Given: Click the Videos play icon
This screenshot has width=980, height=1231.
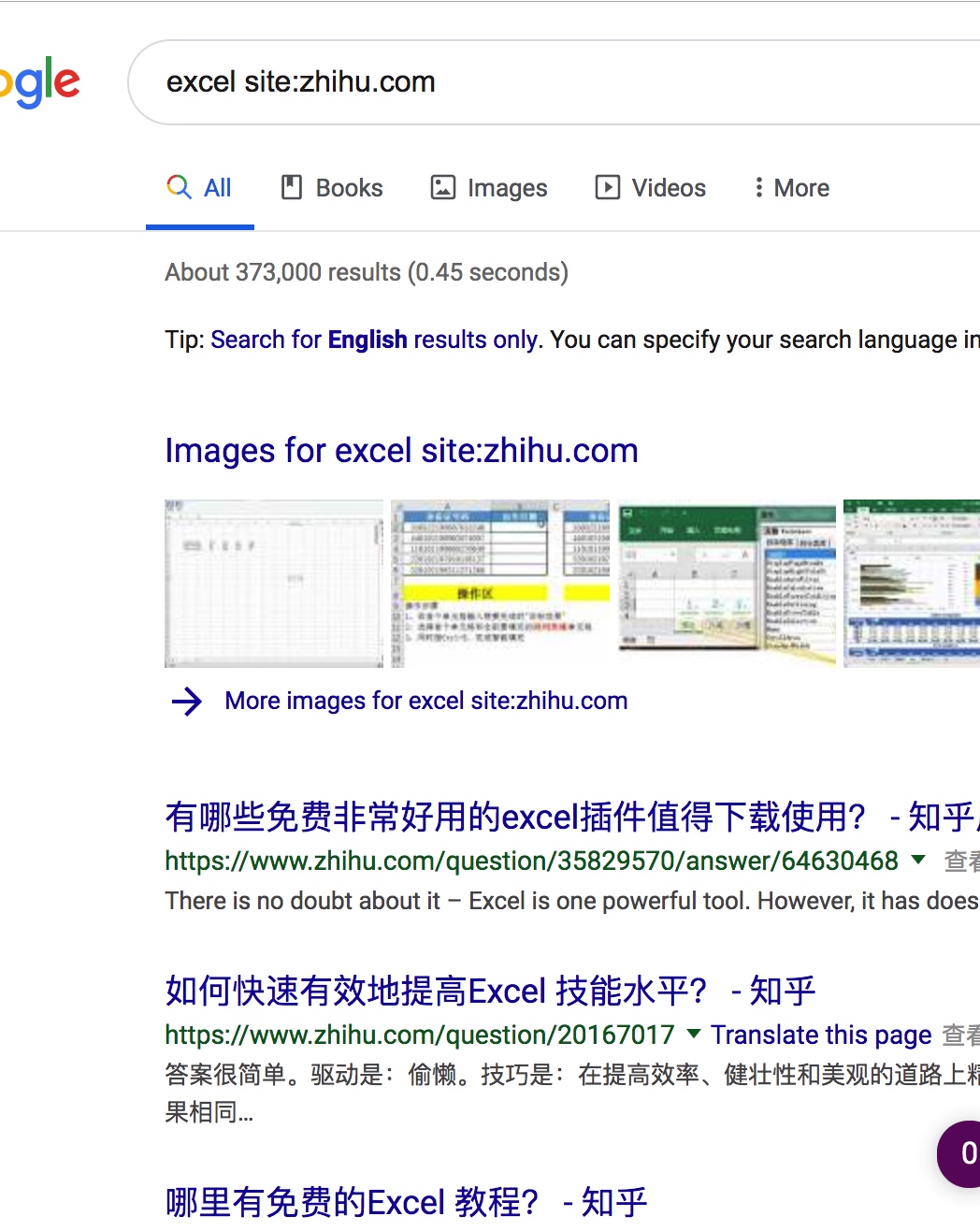Looking at the screenshot, I should pos(607,187).
